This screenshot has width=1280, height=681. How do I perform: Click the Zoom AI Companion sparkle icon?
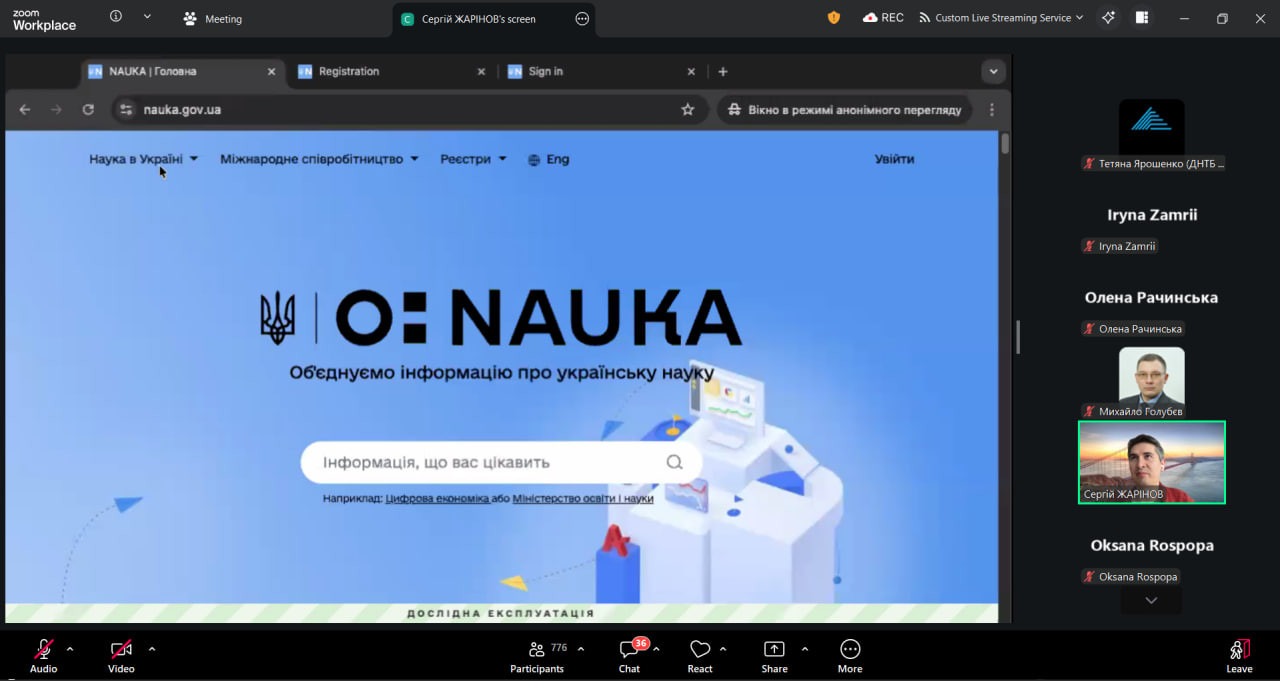click(1107, 18)
